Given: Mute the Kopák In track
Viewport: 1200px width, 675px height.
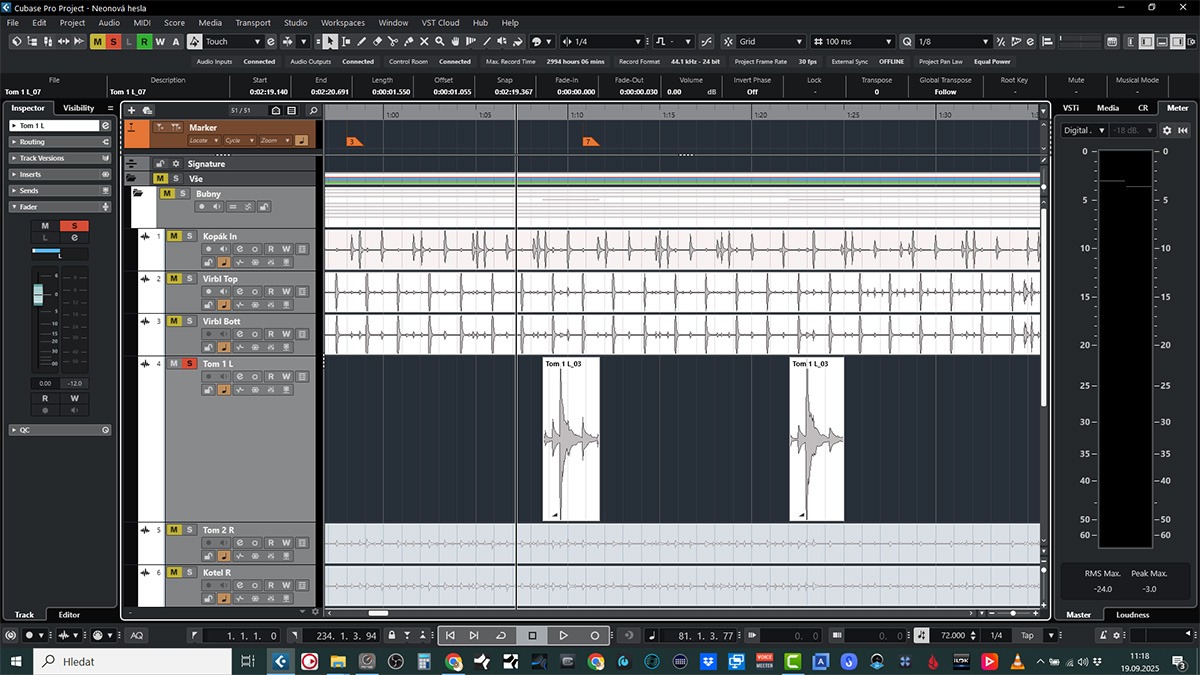Looking at the screenshot, I should pyautogui.click(x=174, y=236).
